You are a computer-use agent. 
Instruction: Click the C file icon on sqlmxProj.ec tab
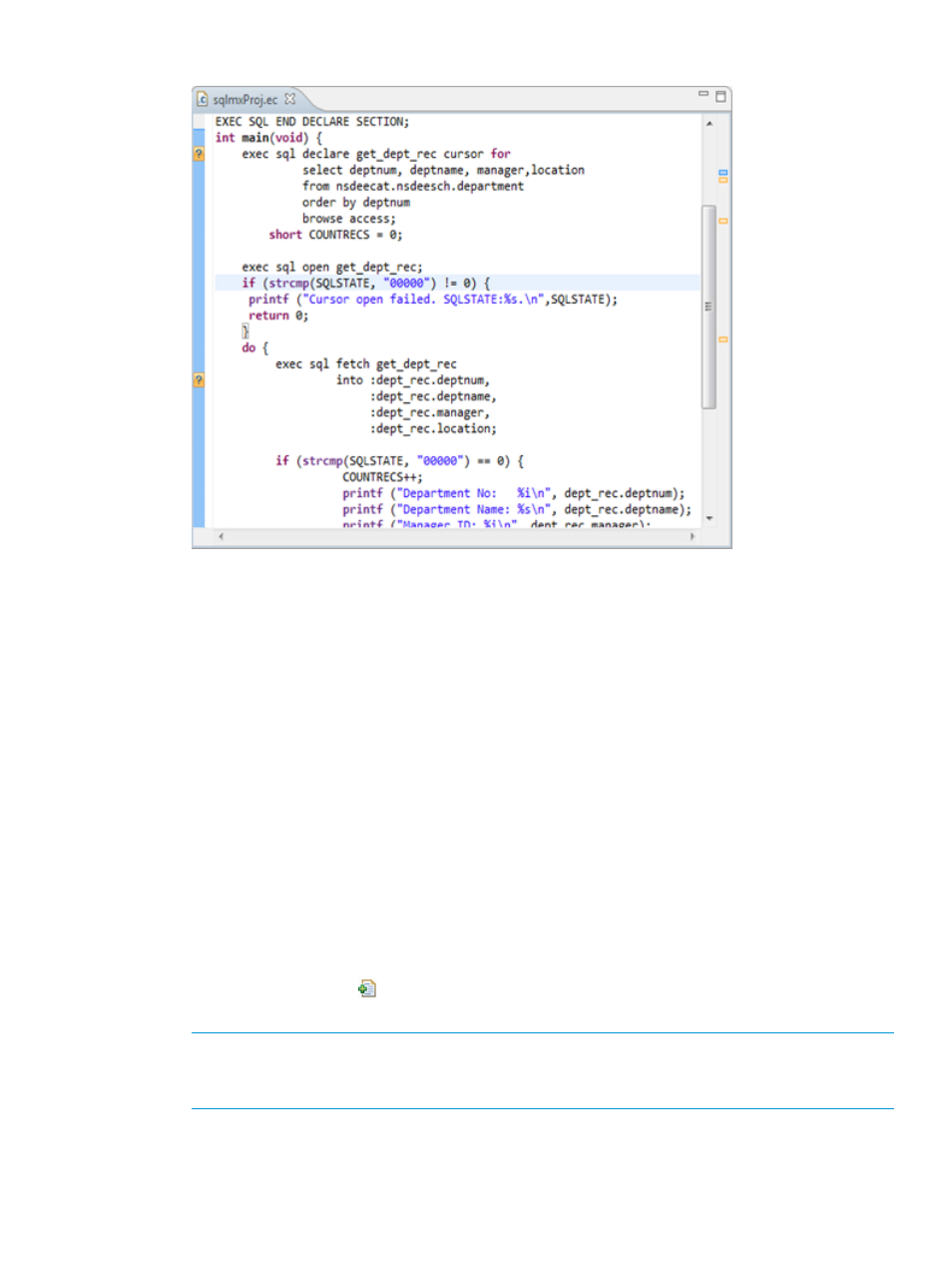[x=203, y=99]
